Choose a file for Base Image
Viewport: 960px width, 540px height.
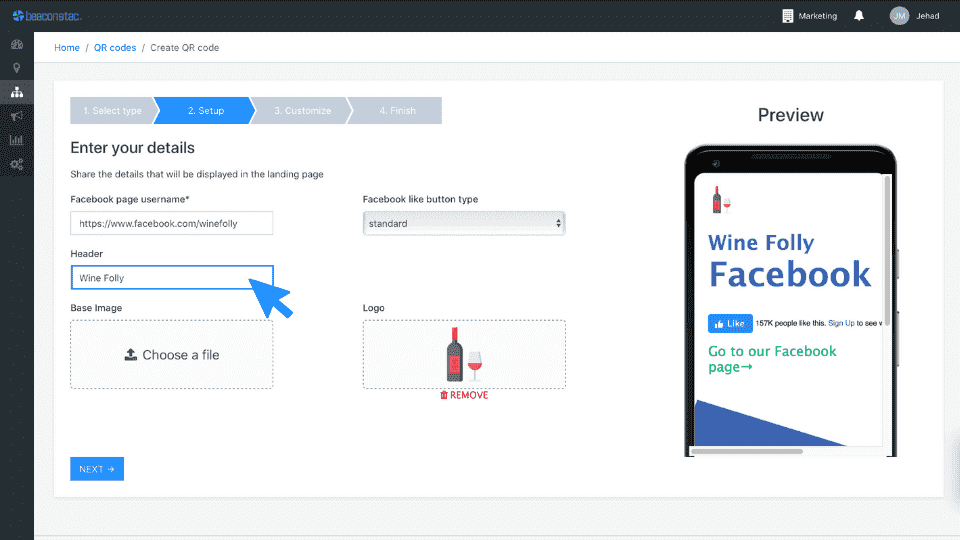[171, 354]
